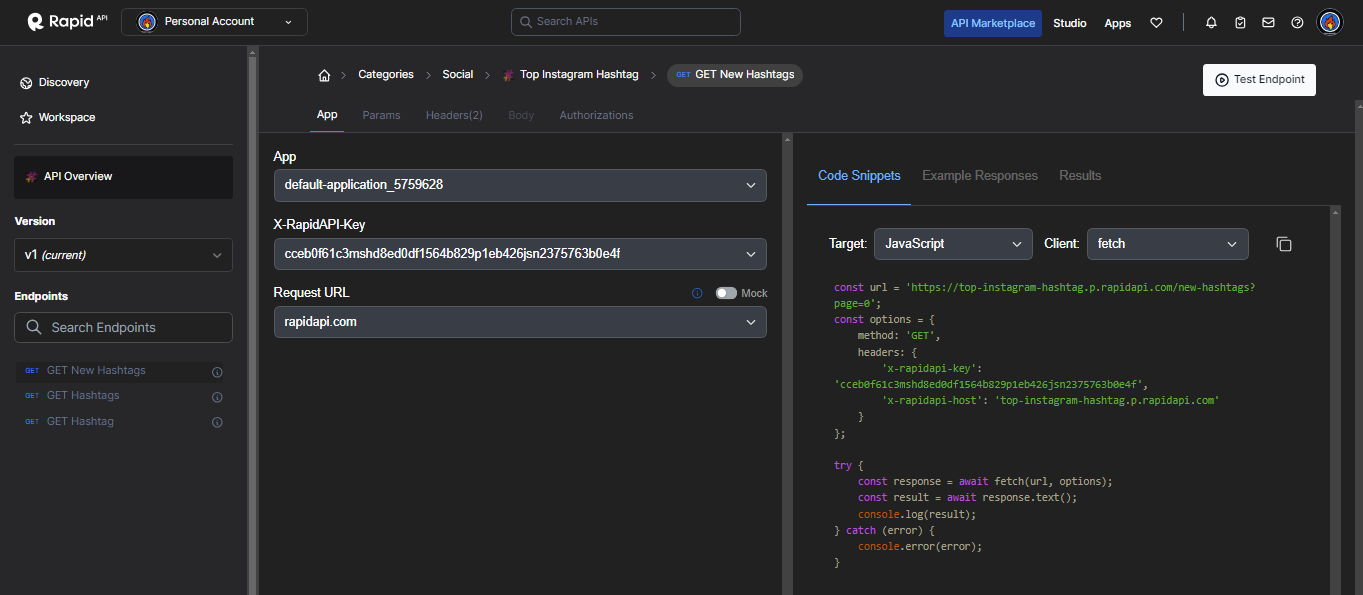Click the magnifier in Search APIs
The image size is (1363, 595).
tap(526, 22)
